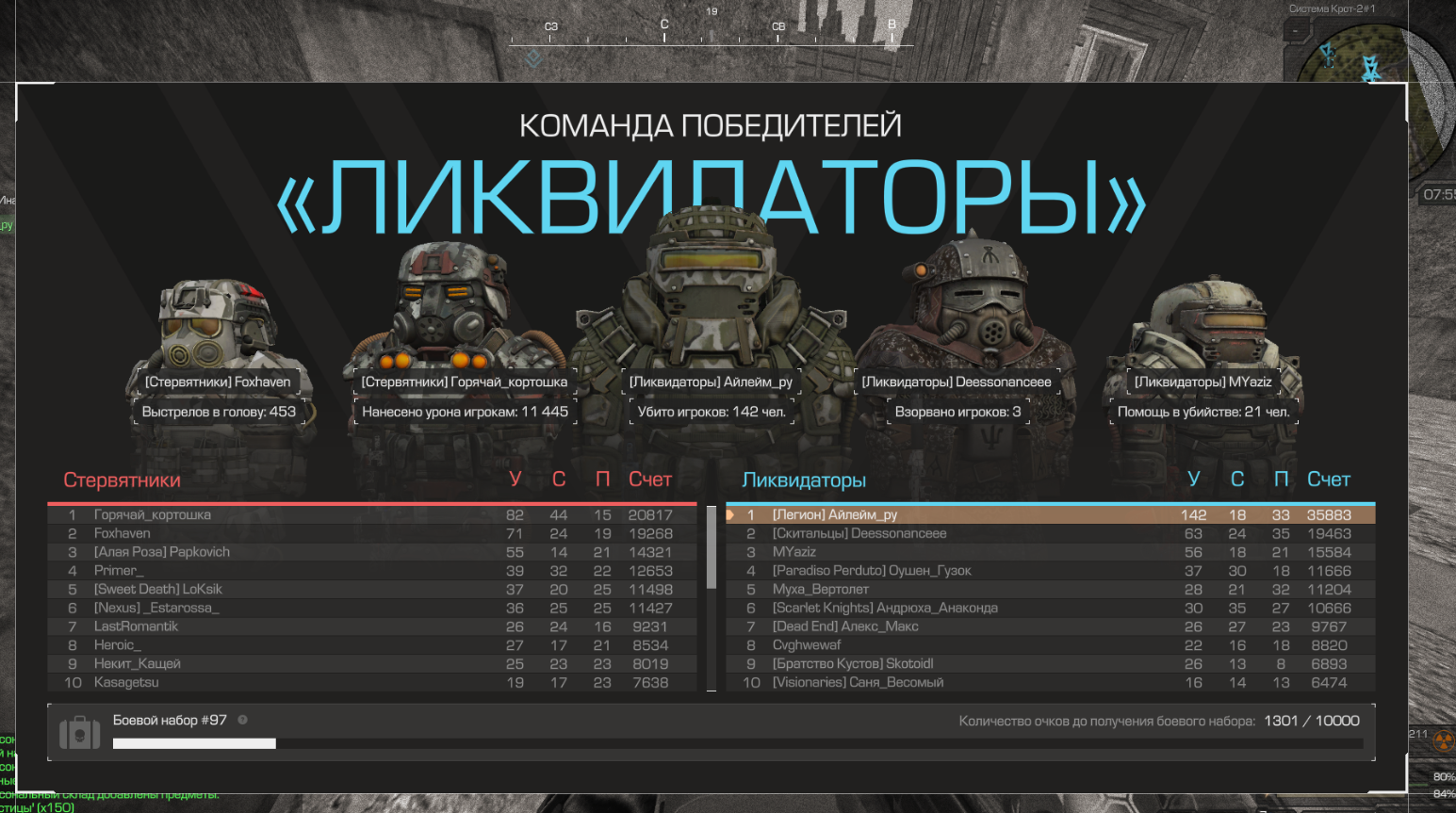1456x813 pixels.
Task: Select the [Nexus] _Estarossa_ row
Action: 372,608
